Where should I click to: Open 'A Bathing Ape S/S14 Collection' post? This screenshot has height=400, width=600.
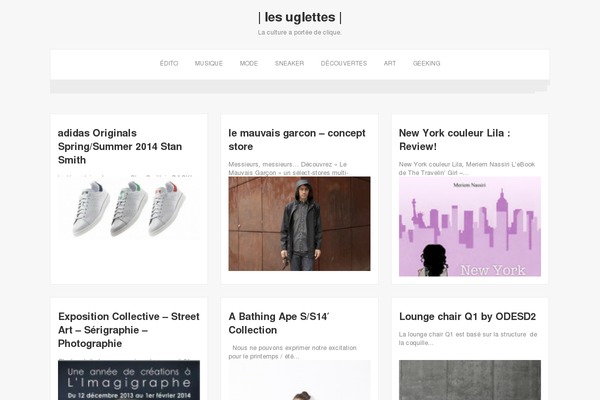tap(279, 323)
